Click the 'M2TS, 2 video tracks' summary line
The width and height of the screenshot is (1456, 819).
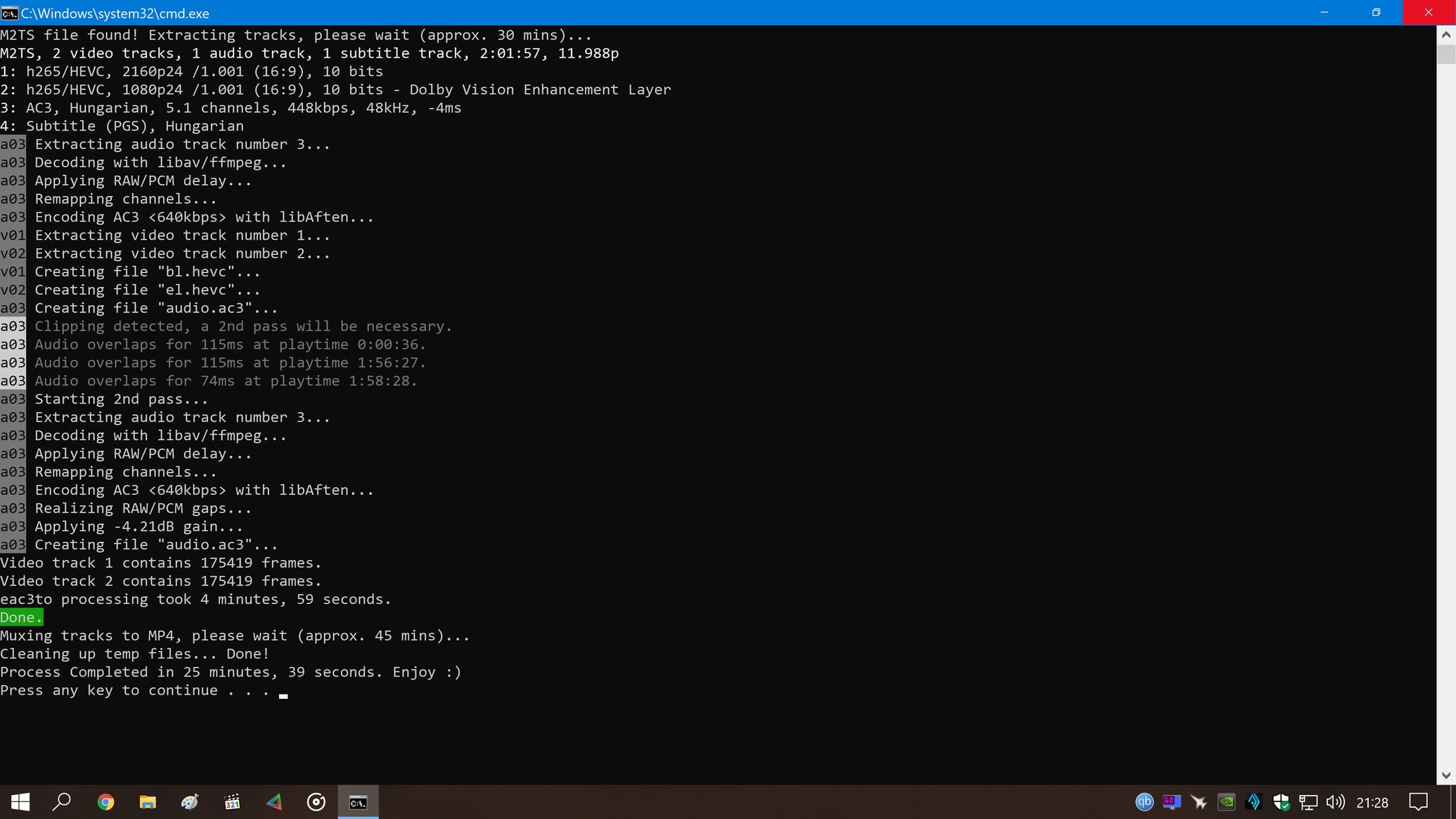pyautogui.click(x=309, y=53)
